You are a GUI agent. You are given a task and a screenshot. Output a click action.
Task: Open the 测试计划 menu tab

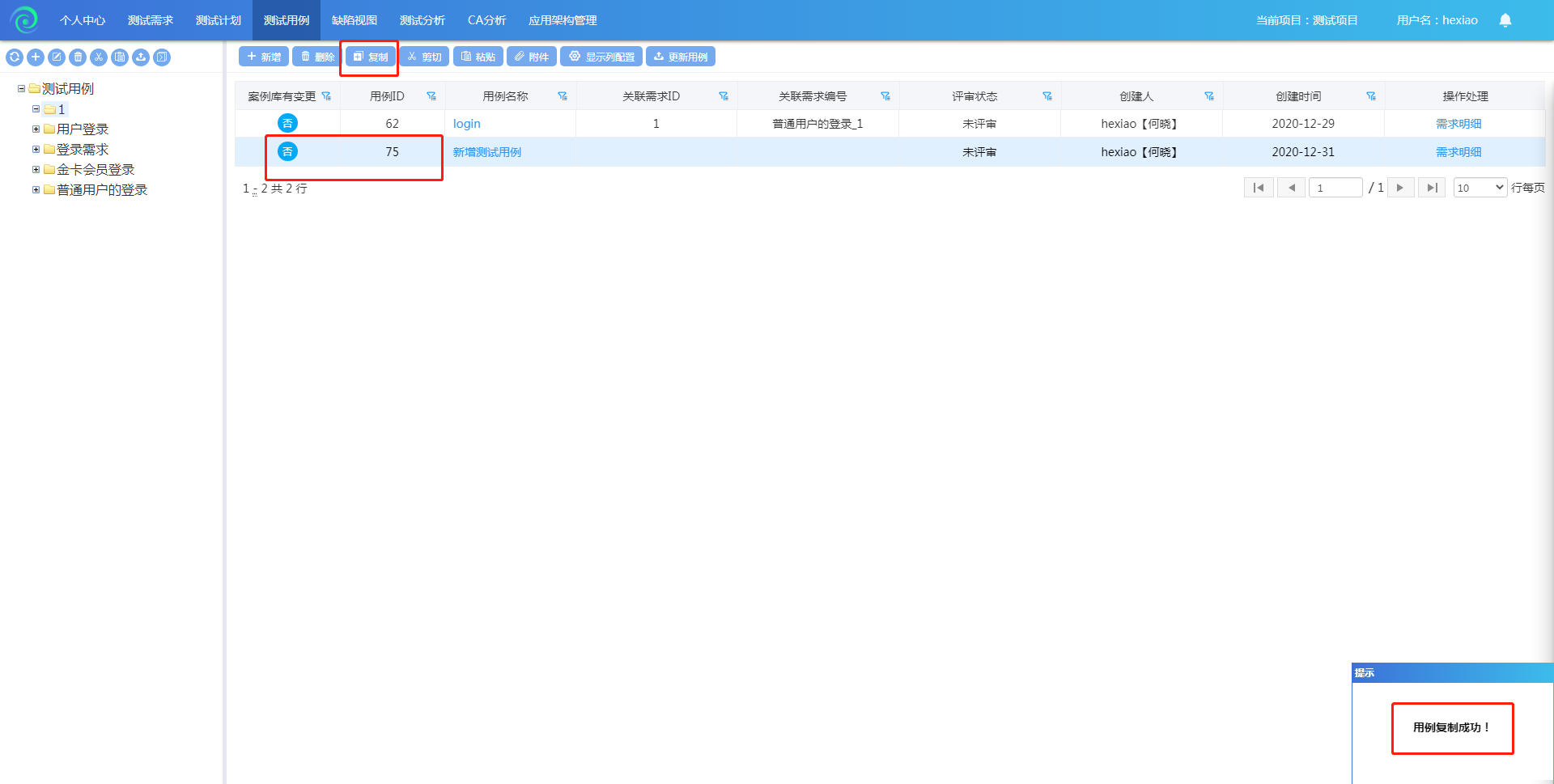click(219, 20)
